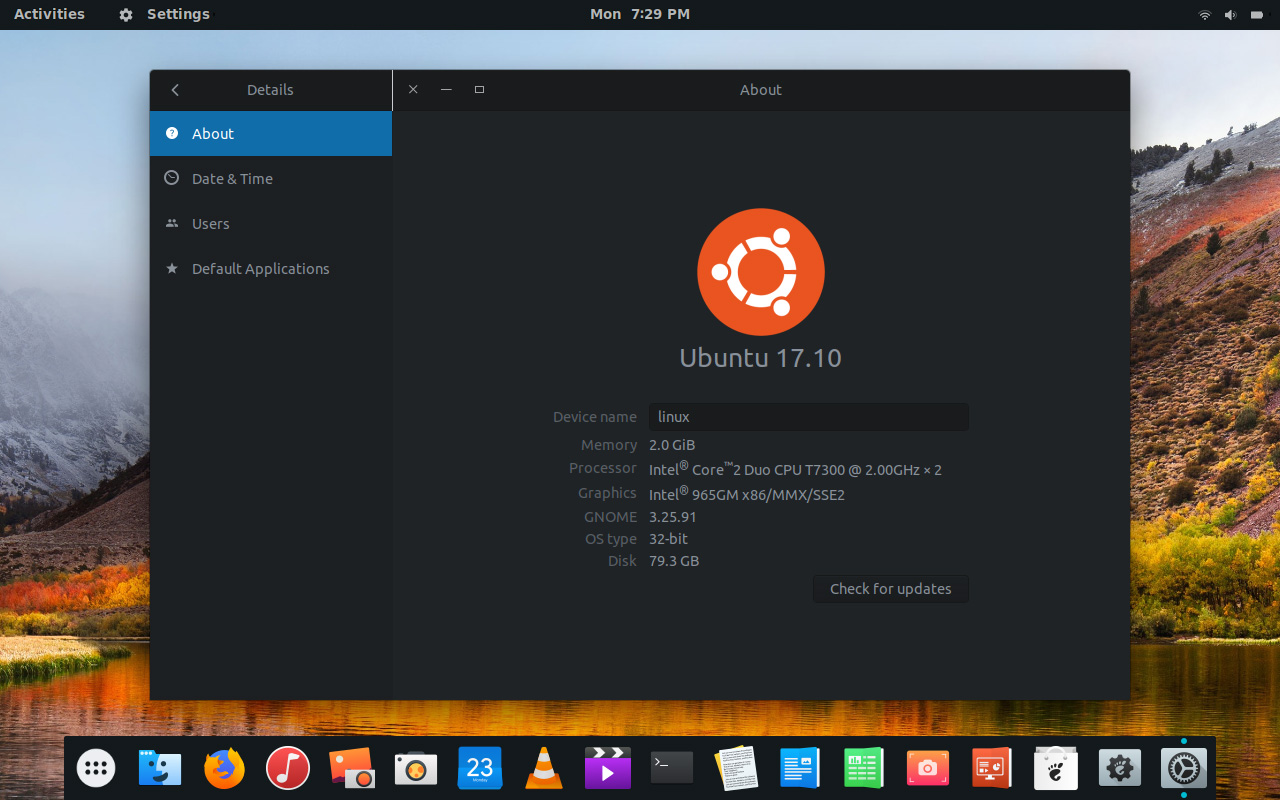Image resolution: width=1280 pixels, height=800 pixels.
Task: Open the photo viewer in the dock
Action: point(352,768)
